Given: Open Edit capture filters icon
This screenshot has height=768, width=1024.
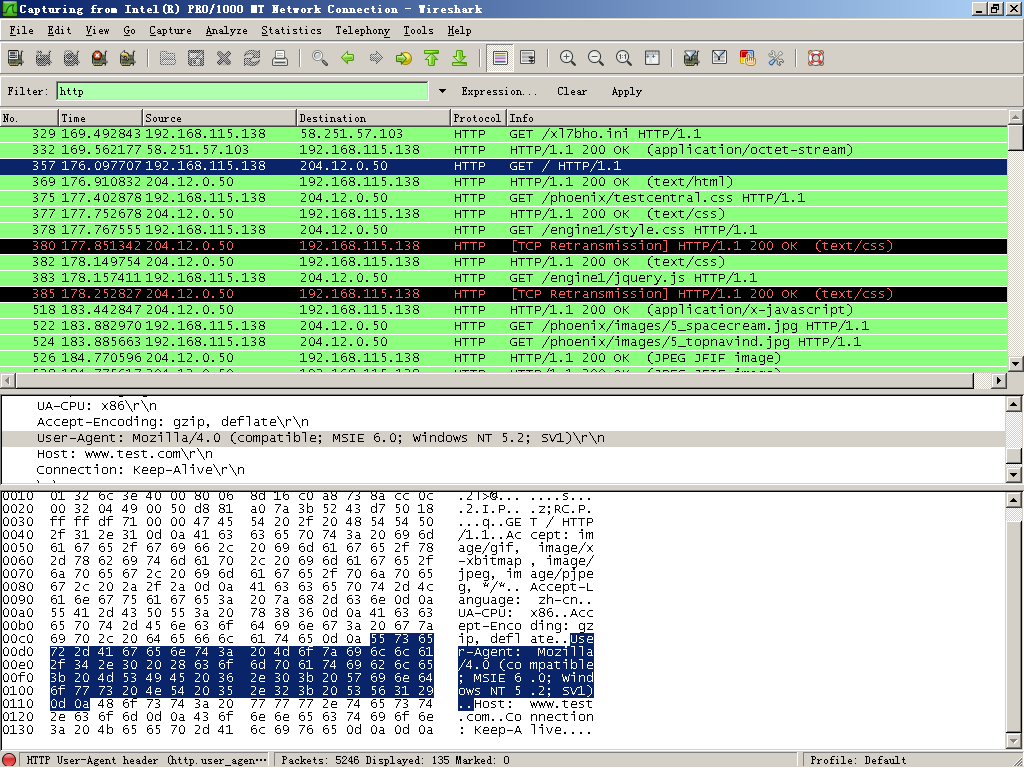Looking at the screenshot, I should pos(692,58).
